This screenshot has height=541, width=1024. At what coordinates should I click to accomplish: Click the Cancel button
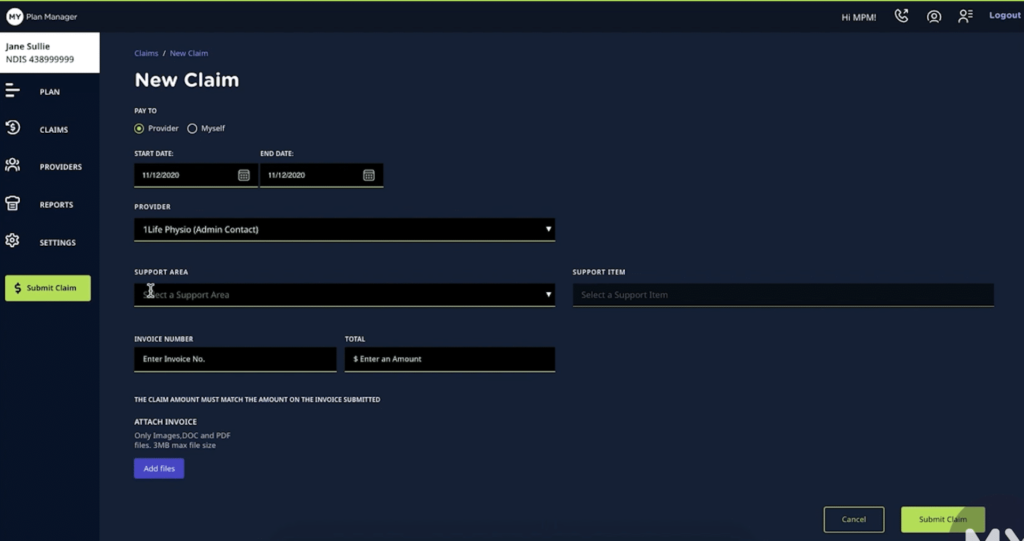click(x=853, y=519)
